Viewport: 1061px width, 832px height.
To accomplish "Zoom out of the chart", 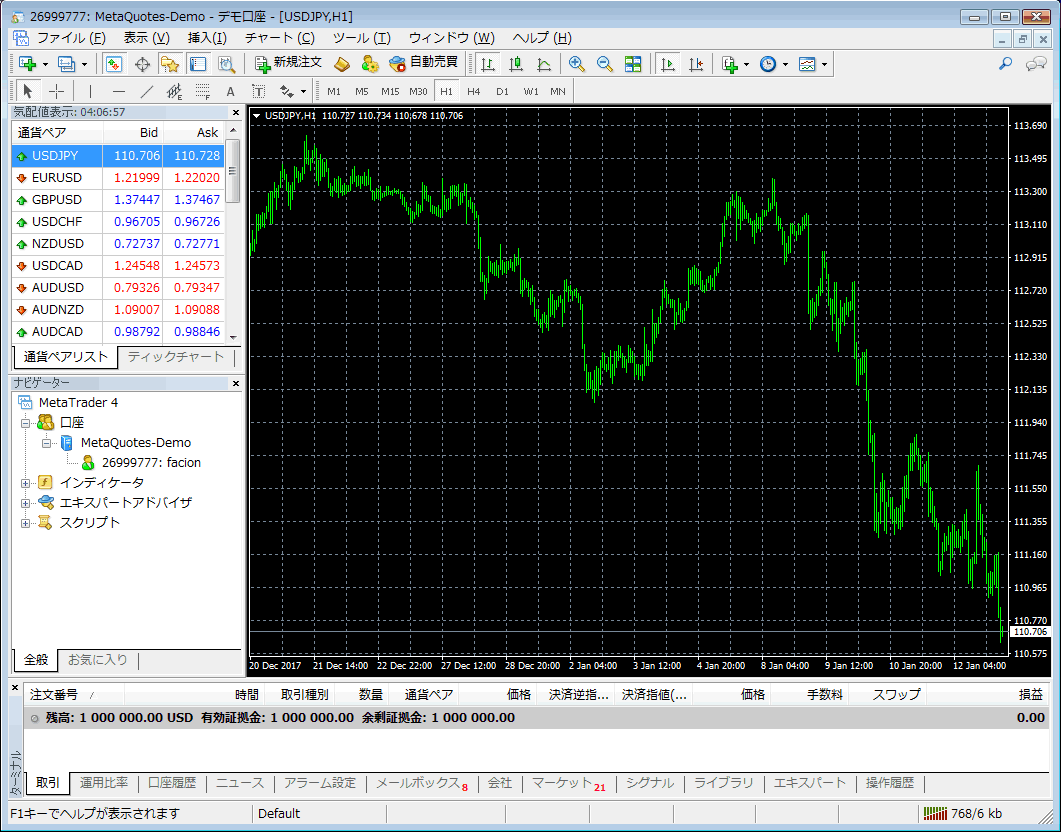I will 605,64.
